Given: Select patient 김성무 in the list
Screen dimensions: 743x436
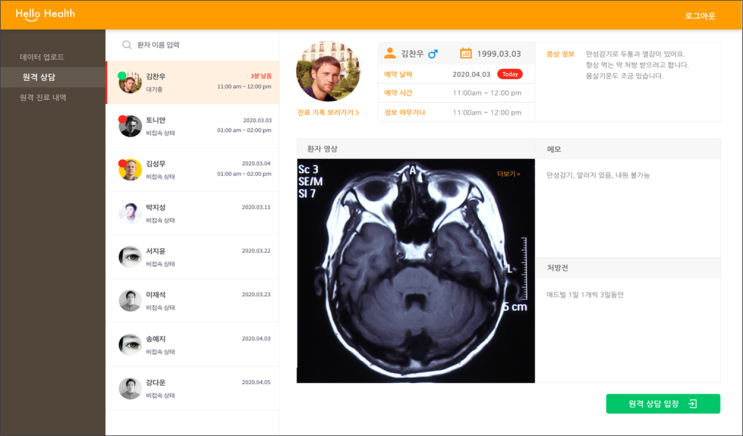Looking at the screenshot, I should point(192,170).
